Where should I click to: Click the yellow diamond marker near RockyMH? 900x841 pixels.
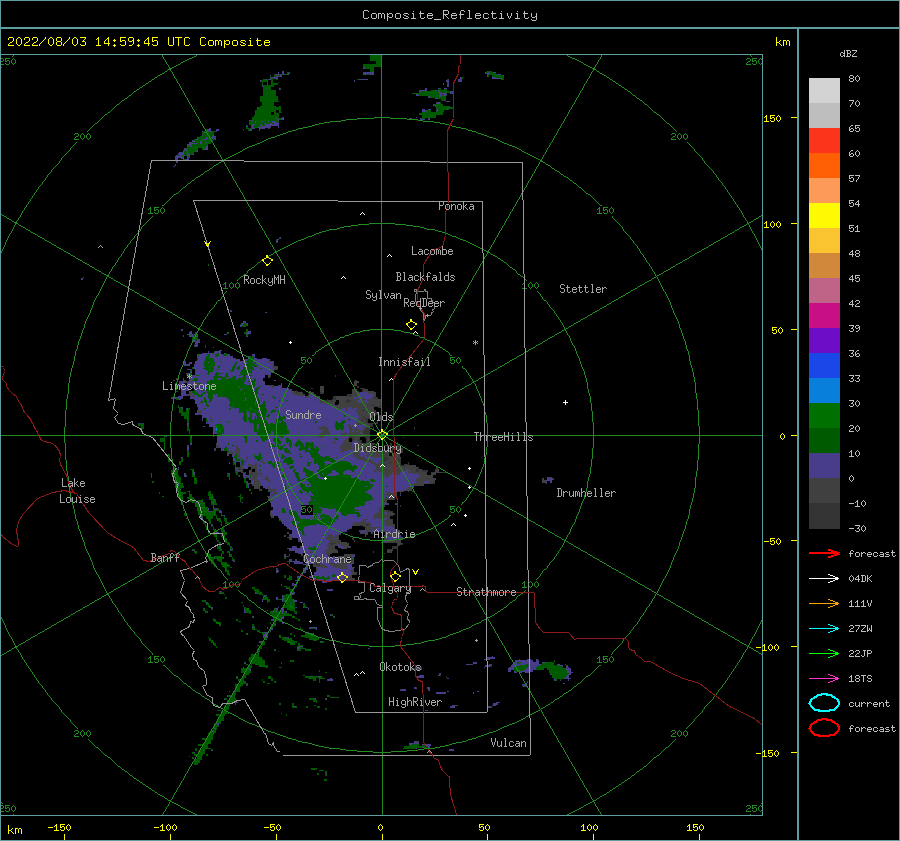point(267,261)
